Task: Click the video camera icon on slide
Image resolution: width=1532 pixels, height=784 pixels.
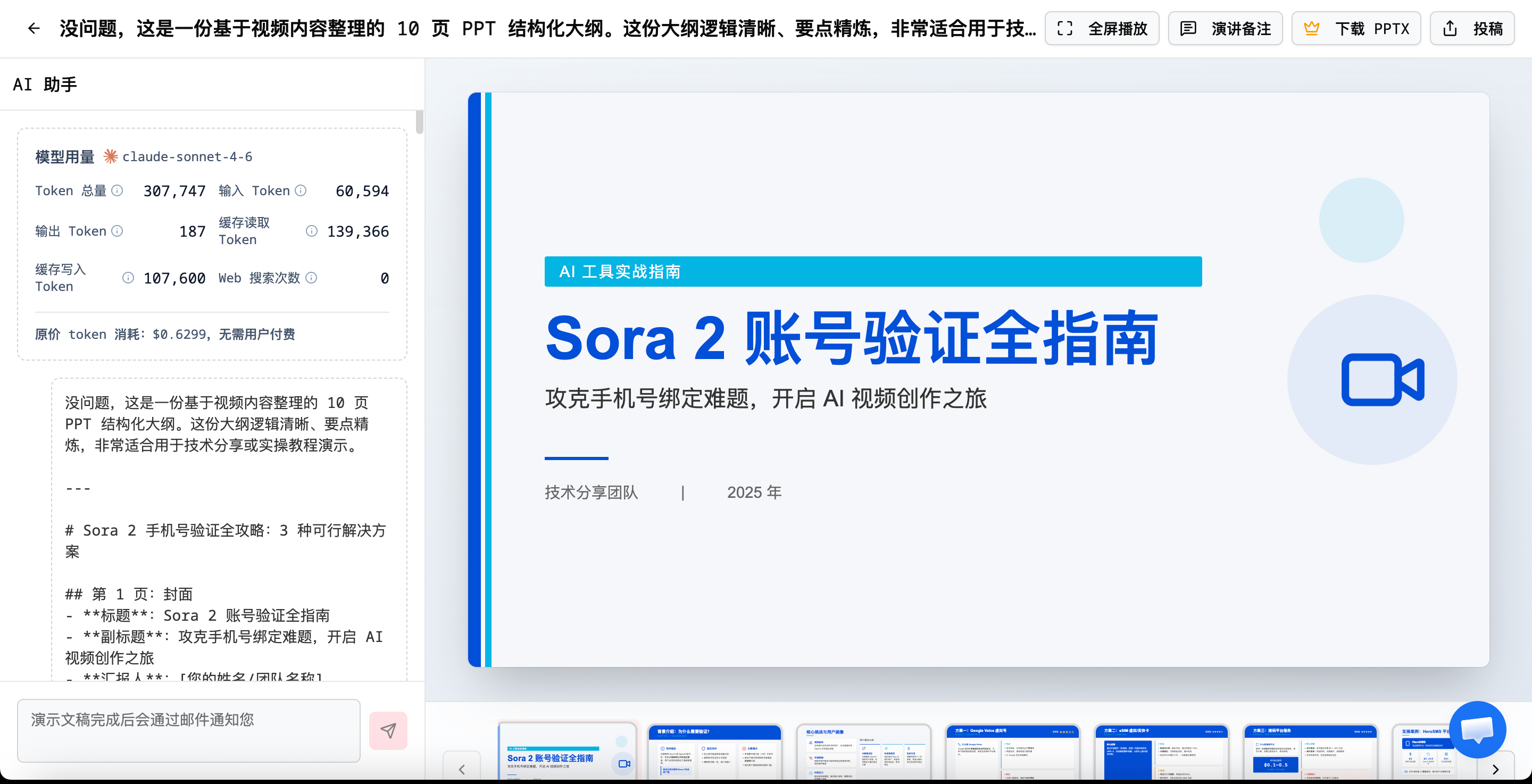Action: [x=1382, y=380]
